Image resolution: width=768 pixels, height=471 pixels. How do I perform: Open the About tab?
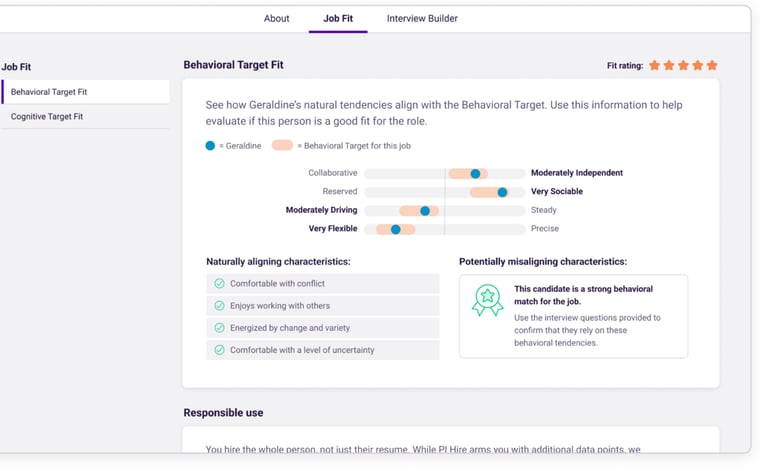click(x=276, y=18)
